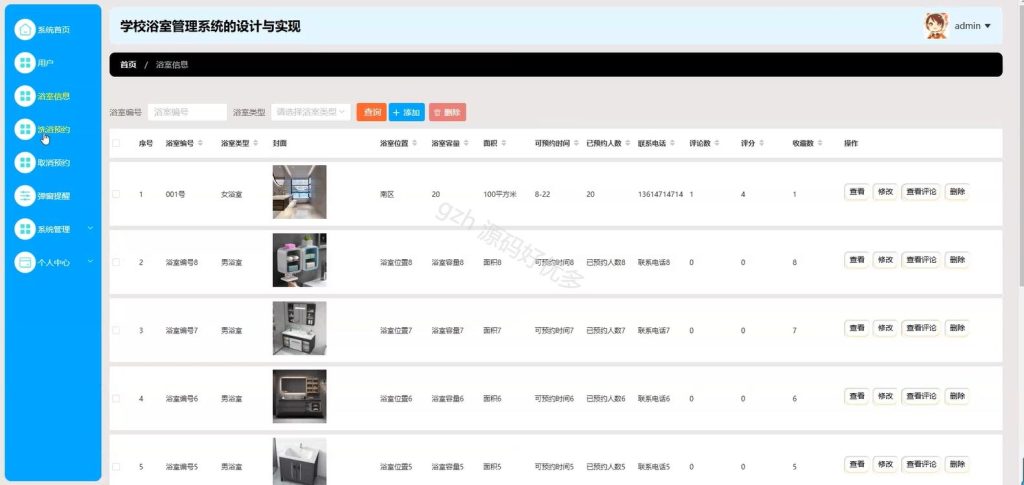Click 修改 for row 浴室编号5

(x=885, y=465)
